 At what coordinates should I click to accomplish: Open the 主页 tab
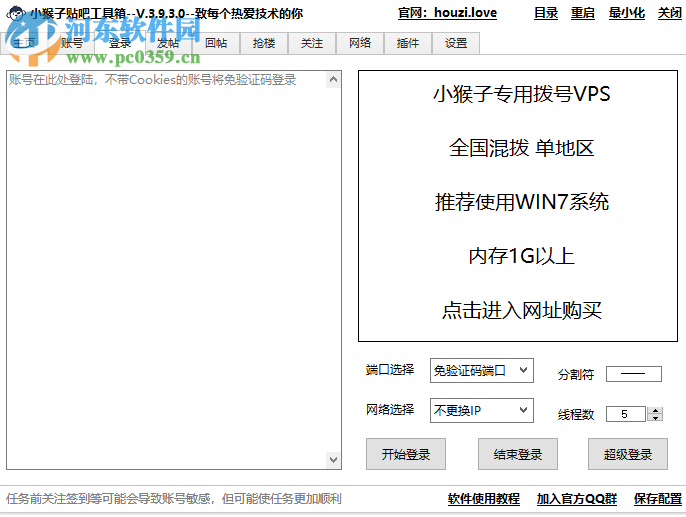[24, 43]
